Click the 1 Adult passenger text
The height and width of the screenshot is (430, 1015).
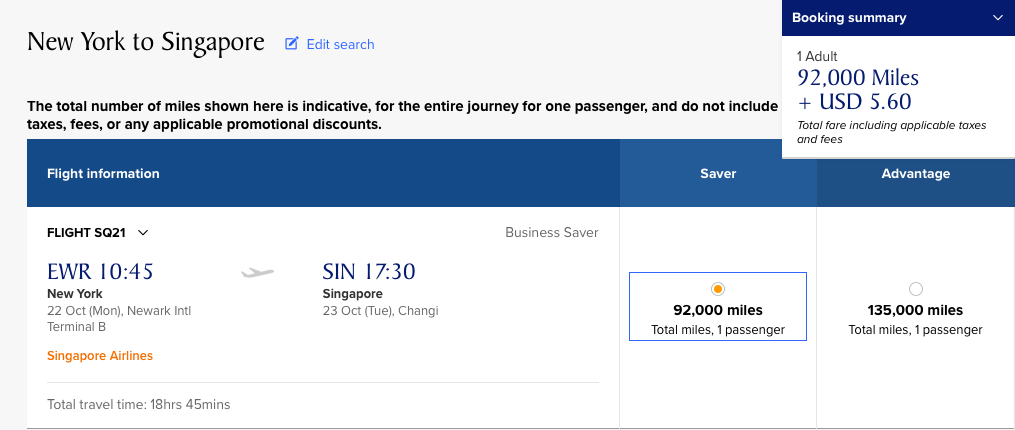coord(817,57)
